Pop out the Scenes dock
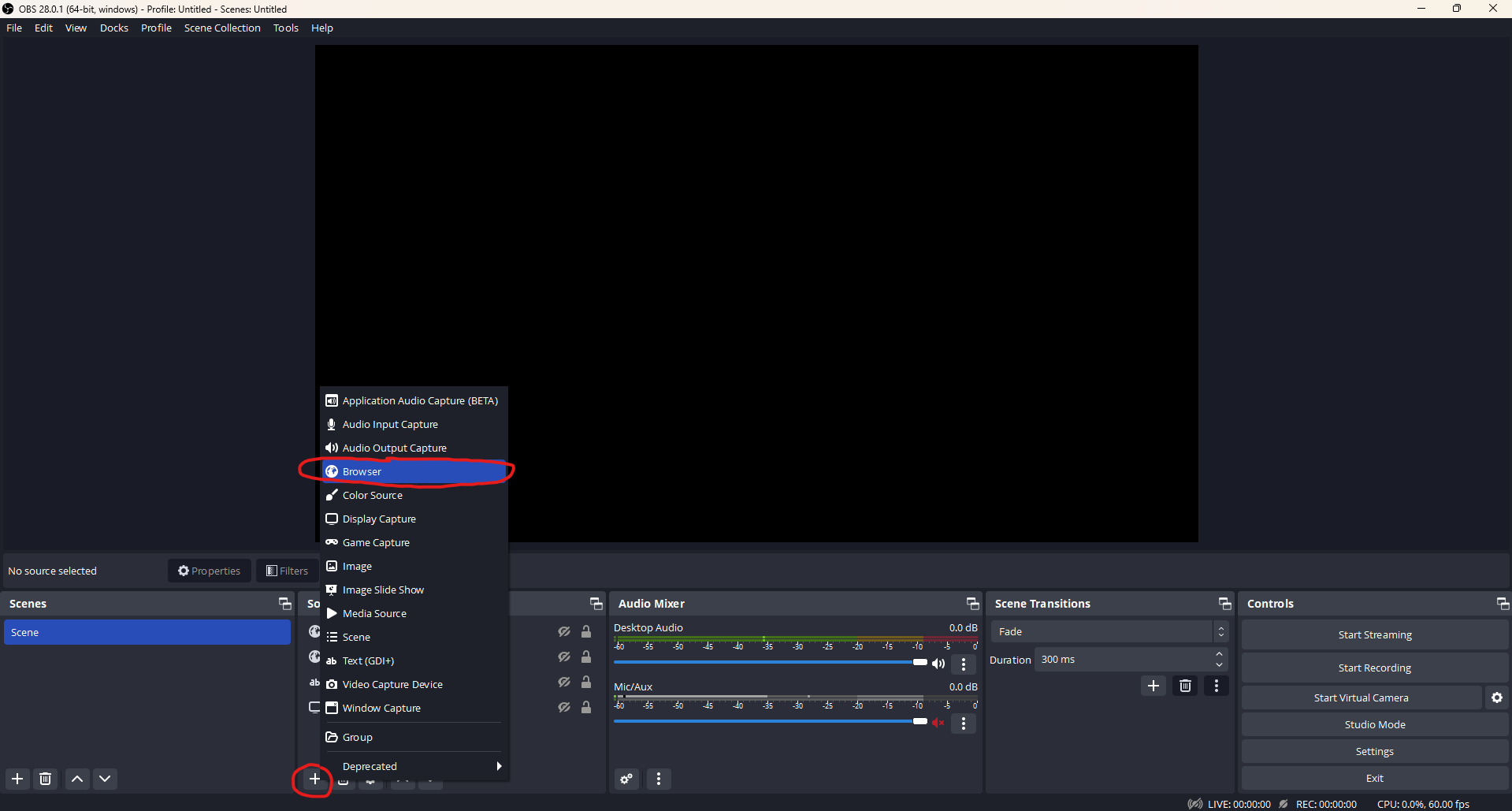The height and width of the screenshot is (811, 1512). (285, 604)
